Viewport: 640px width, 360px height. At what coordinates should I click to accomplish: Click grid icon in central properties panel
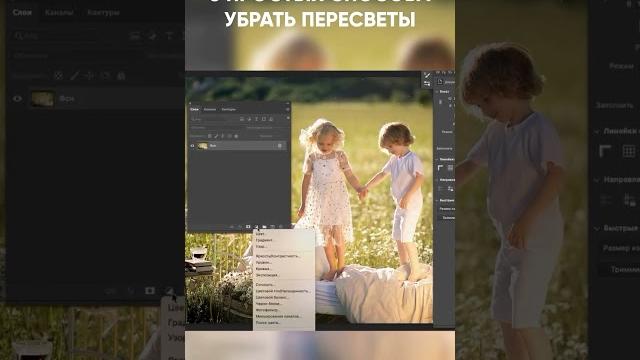[450, 168]
